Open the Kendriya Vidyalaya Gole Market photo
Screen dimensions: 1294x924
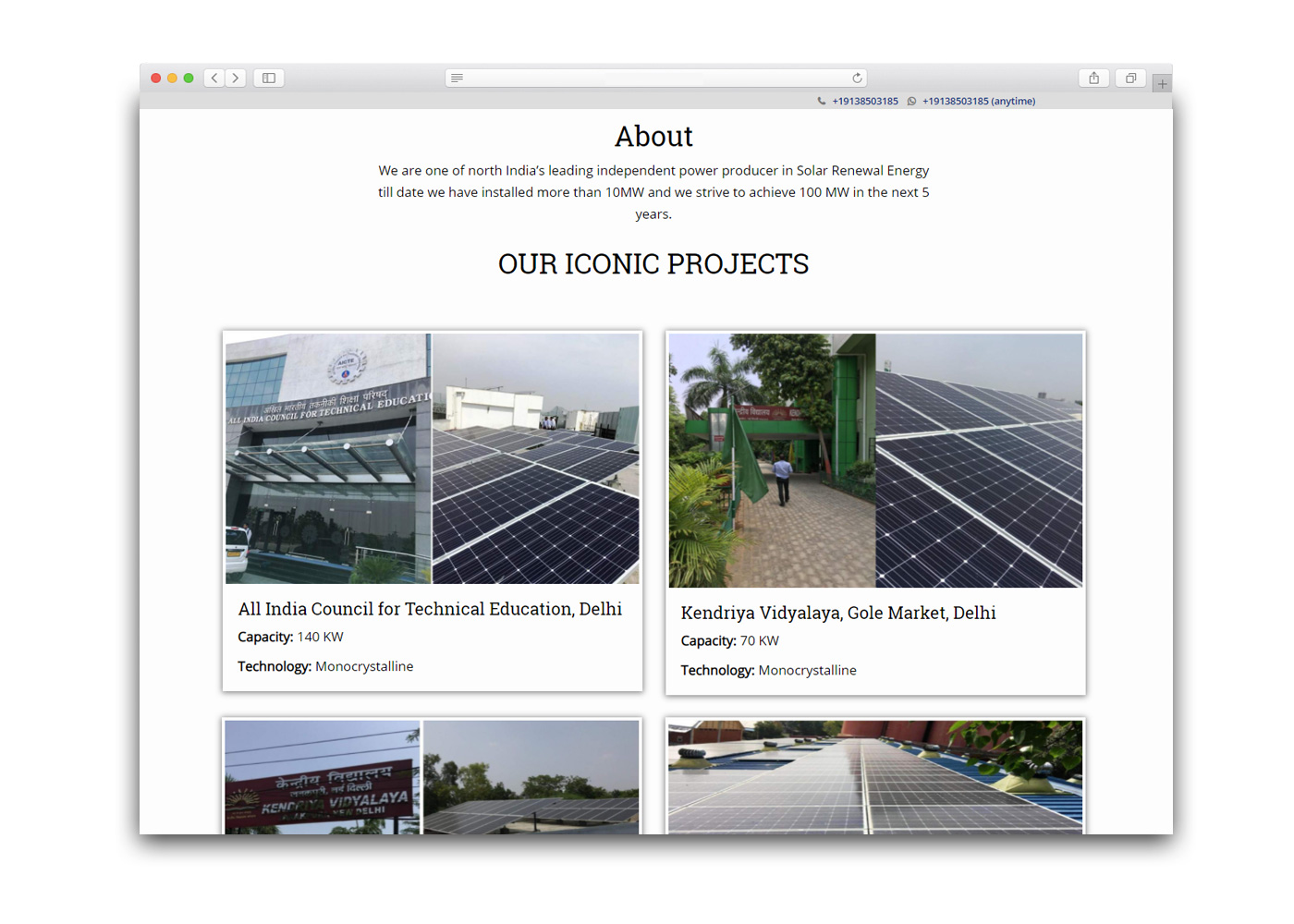(x=875, y=460)
